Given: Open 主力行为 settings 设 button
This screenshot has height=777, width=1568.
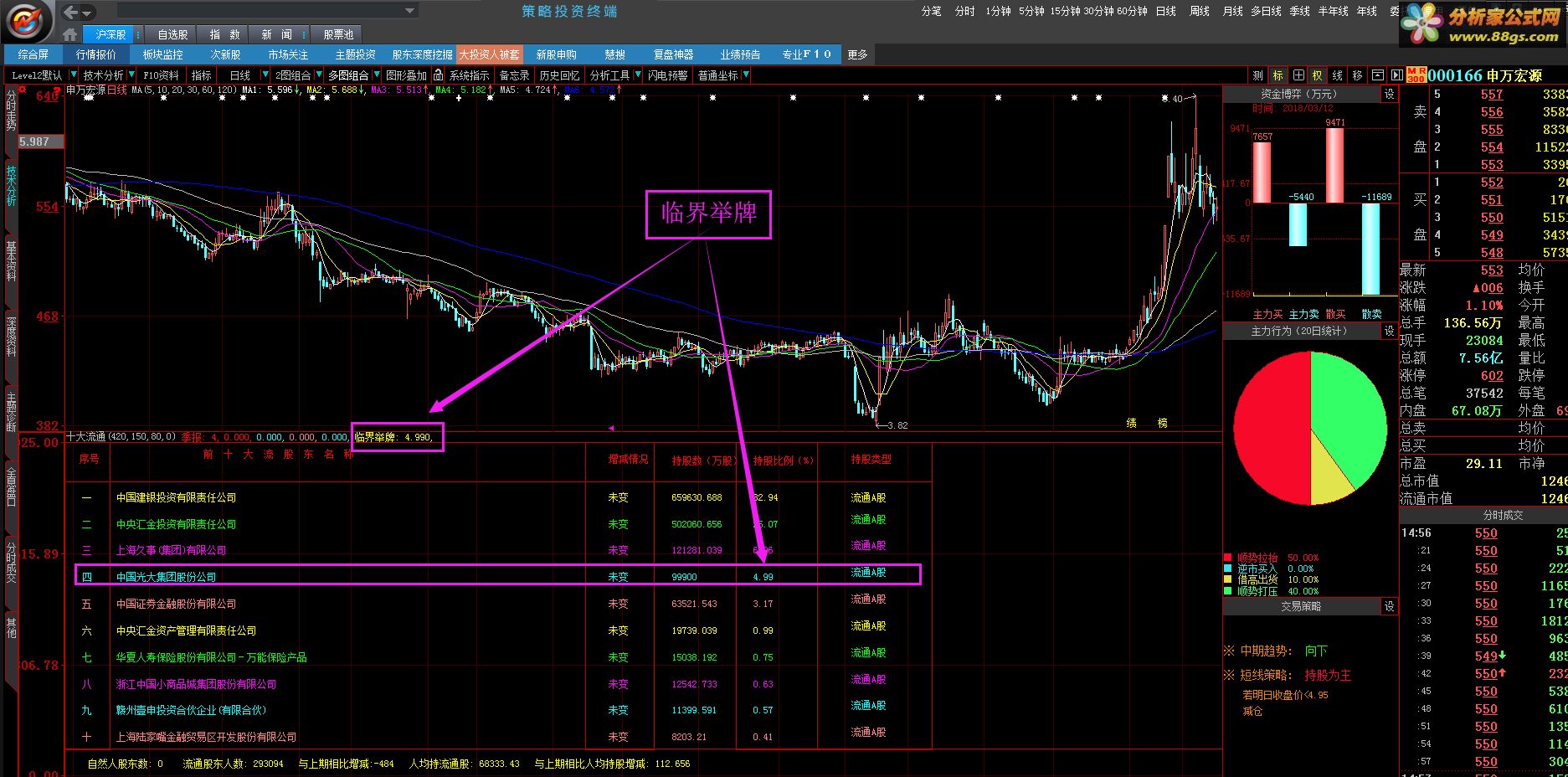Looking at the screenshot, I should [1390, 332].
